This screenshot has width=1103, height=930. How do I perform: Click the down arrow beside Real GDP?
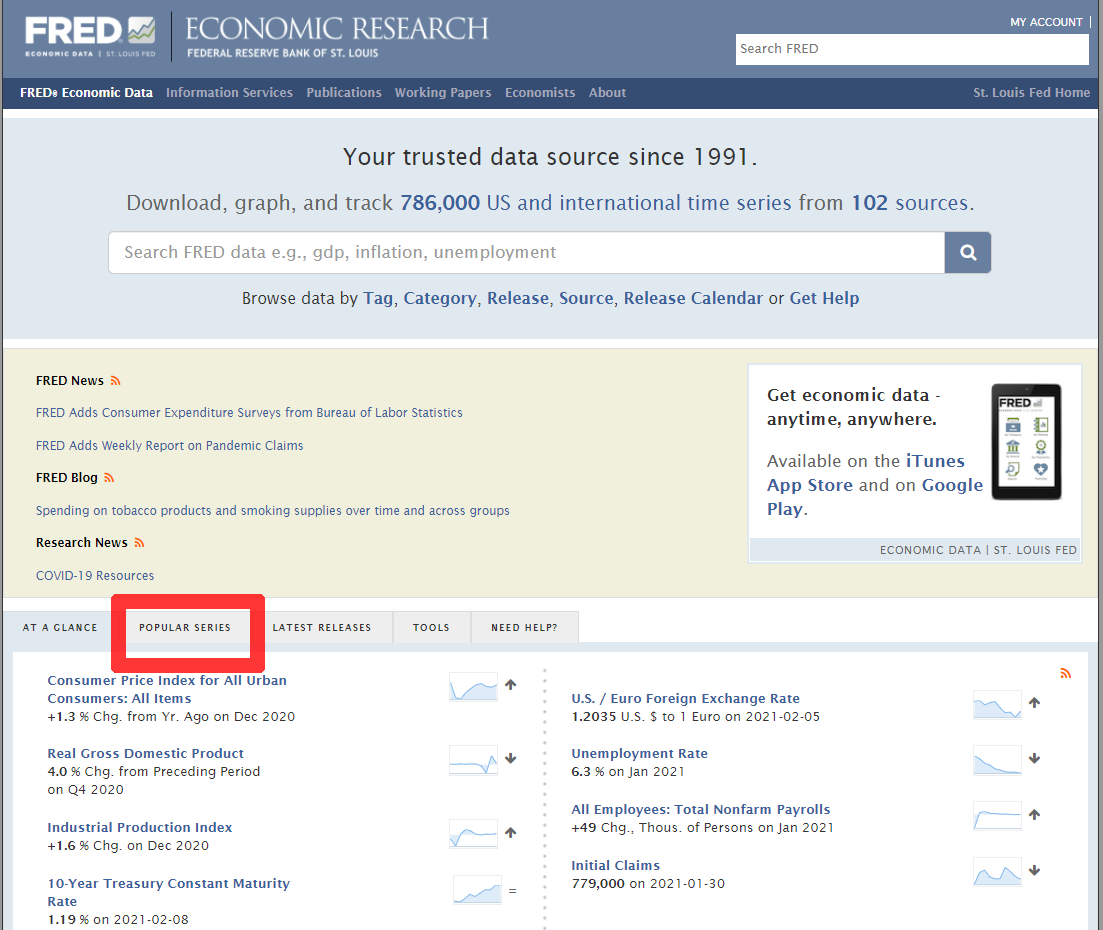pyautogui.click(x=511, y=758)
